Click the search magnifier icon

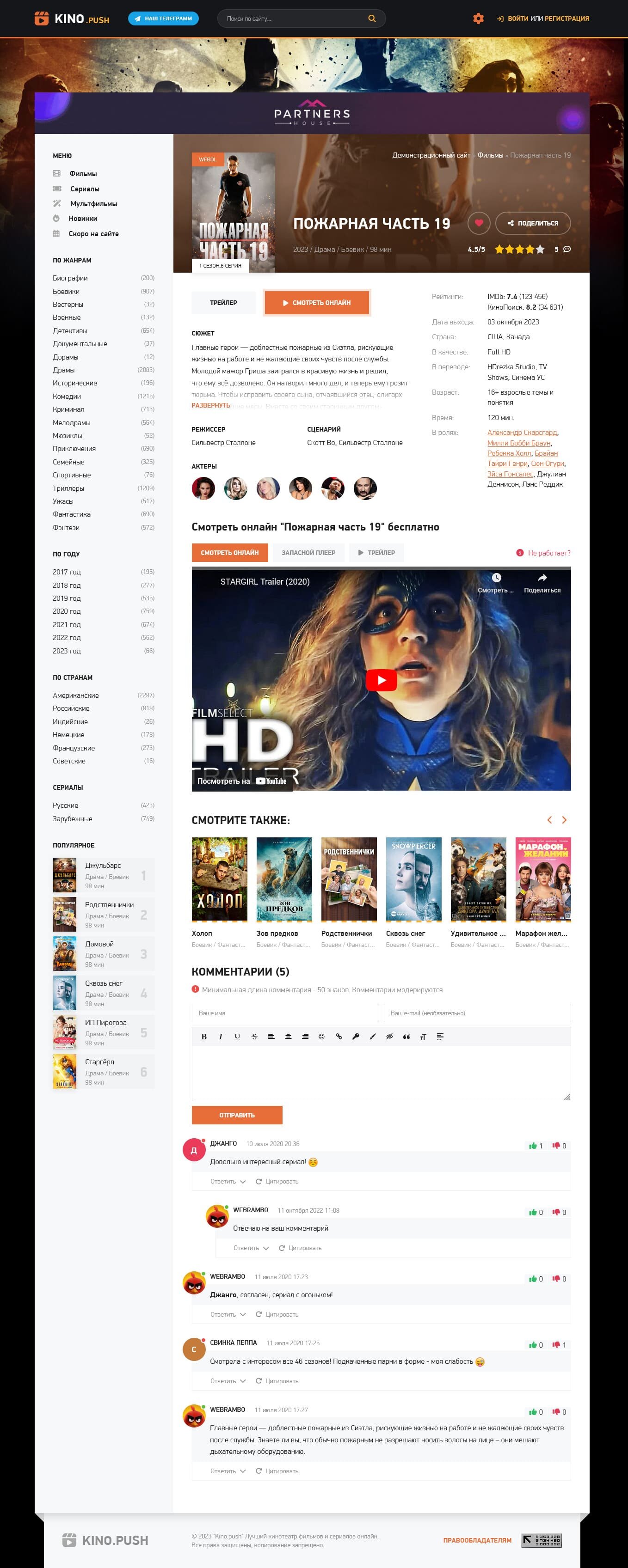(x=371, y=19)
